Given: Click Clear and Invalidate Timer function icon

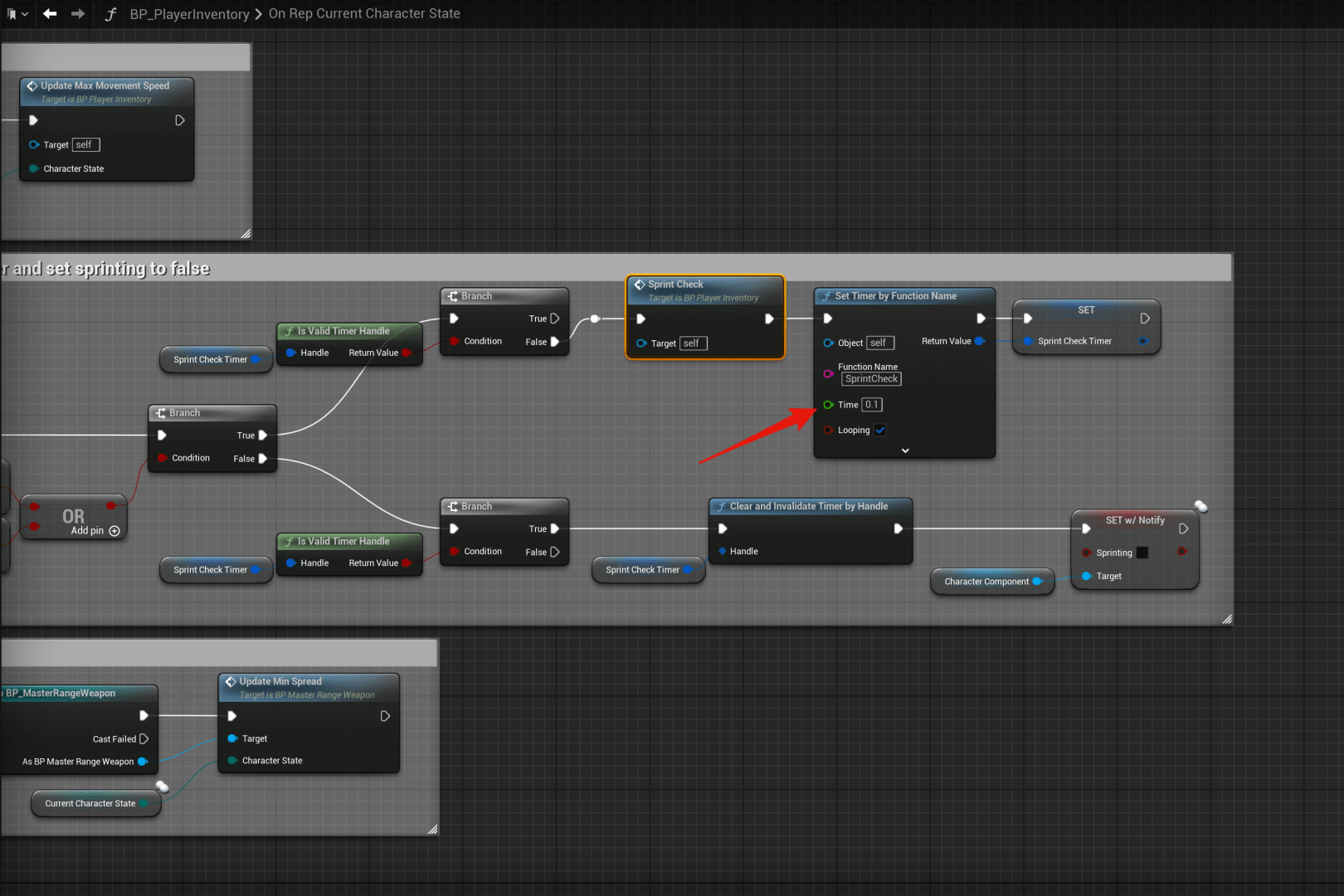Looking at the screenshot, I should point(722,507).
